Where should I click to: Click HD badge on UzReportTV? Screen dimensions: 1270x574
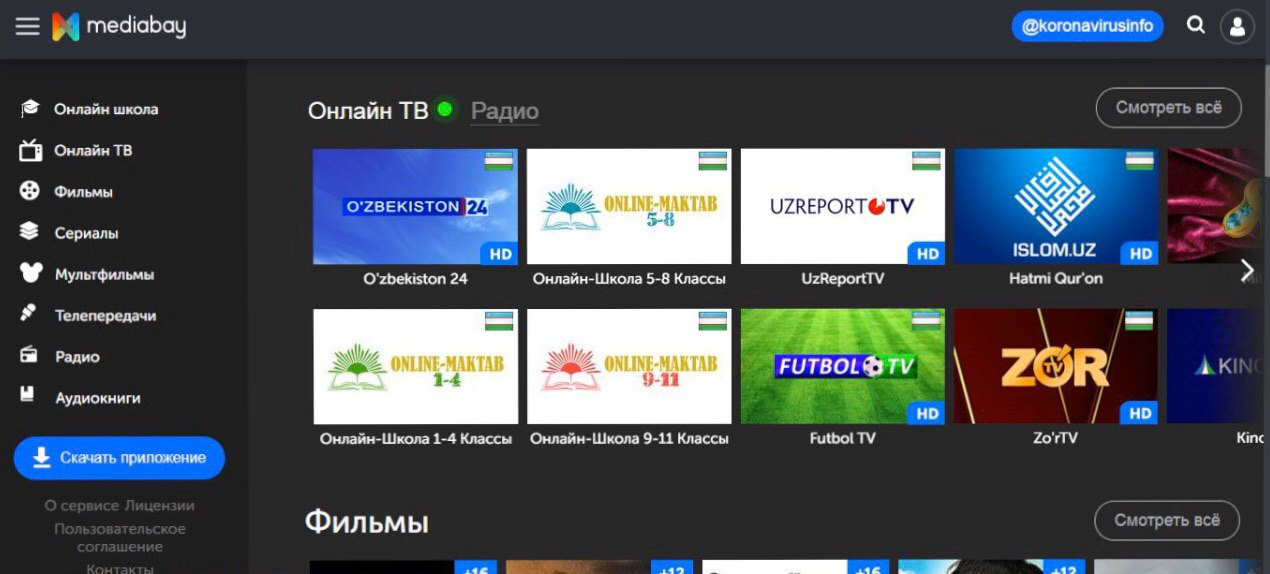coord(927,254)
